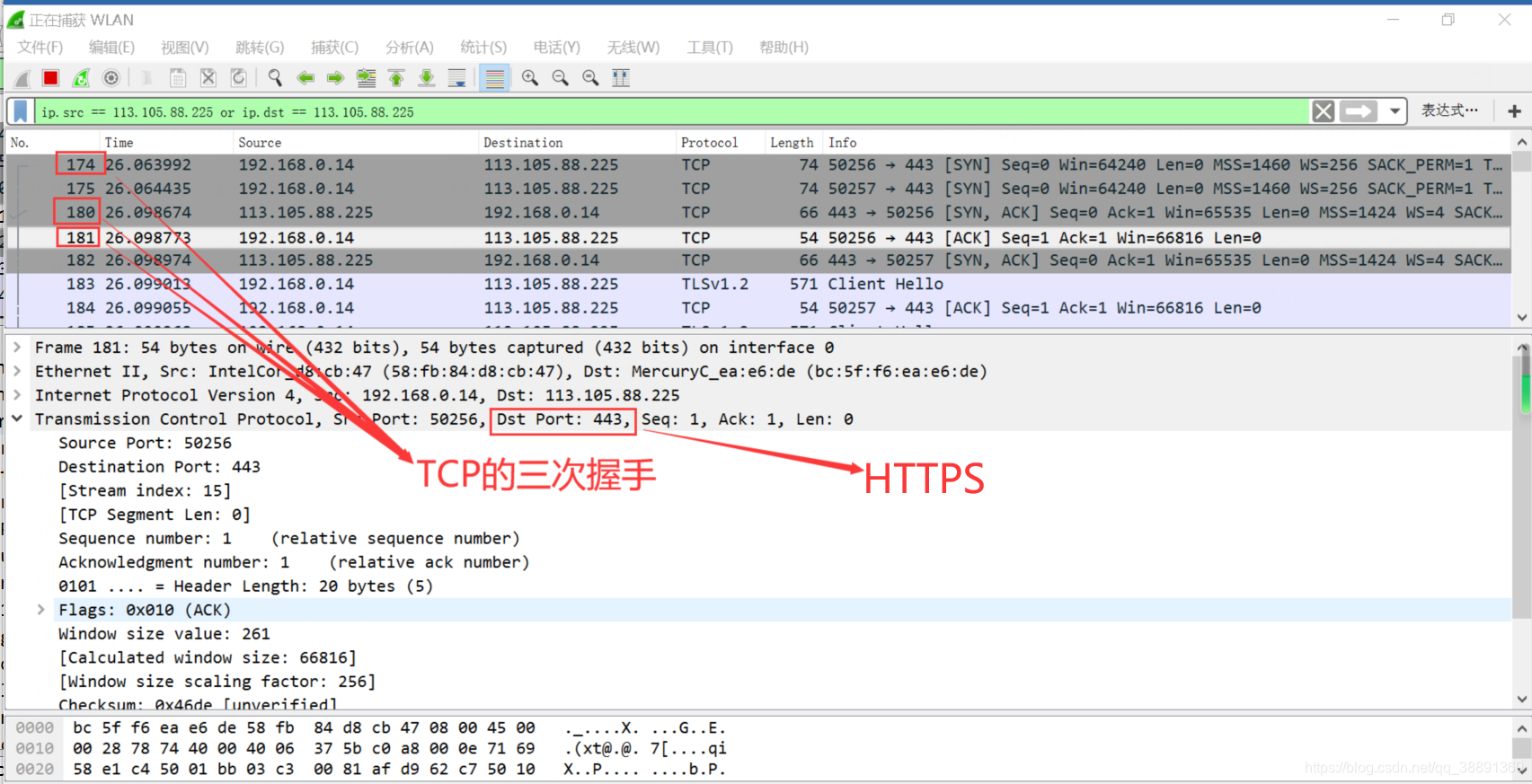The width and height of the screenshot is (1532, 784).
Task: Open the 电话(Y) menu
Action: click(557, 48)
